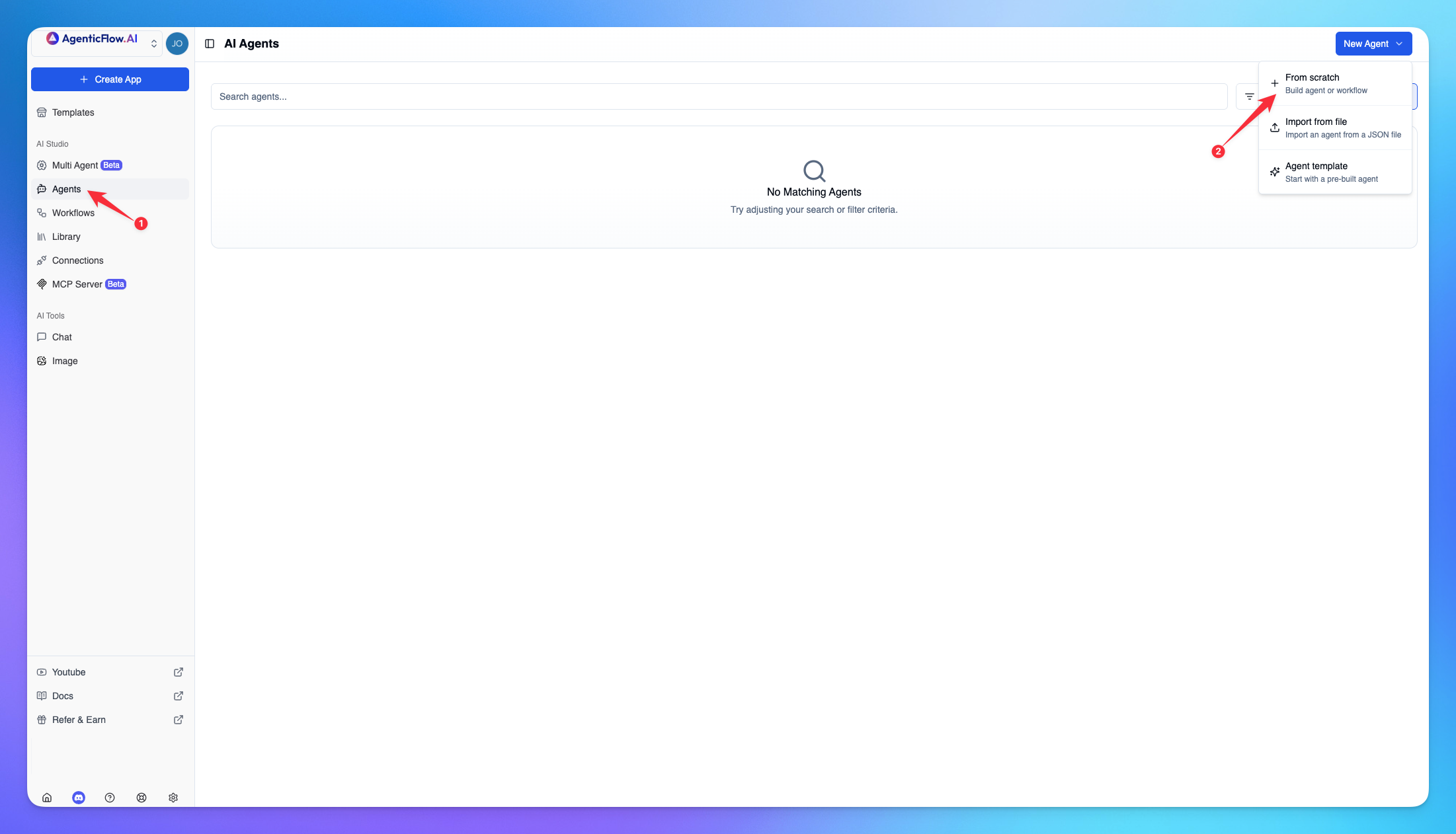Click the support lifebuoy icon
Image resolution: width=1456 pixels, height=834 pixels.
point(142,798)
